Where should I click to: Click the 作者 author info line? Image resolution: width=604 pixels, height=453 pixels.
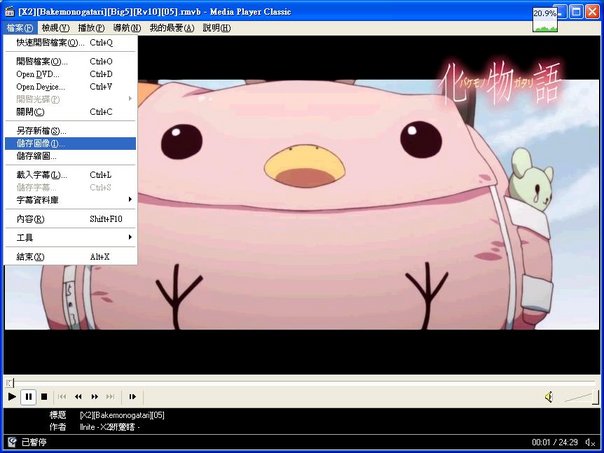point(95,427)
